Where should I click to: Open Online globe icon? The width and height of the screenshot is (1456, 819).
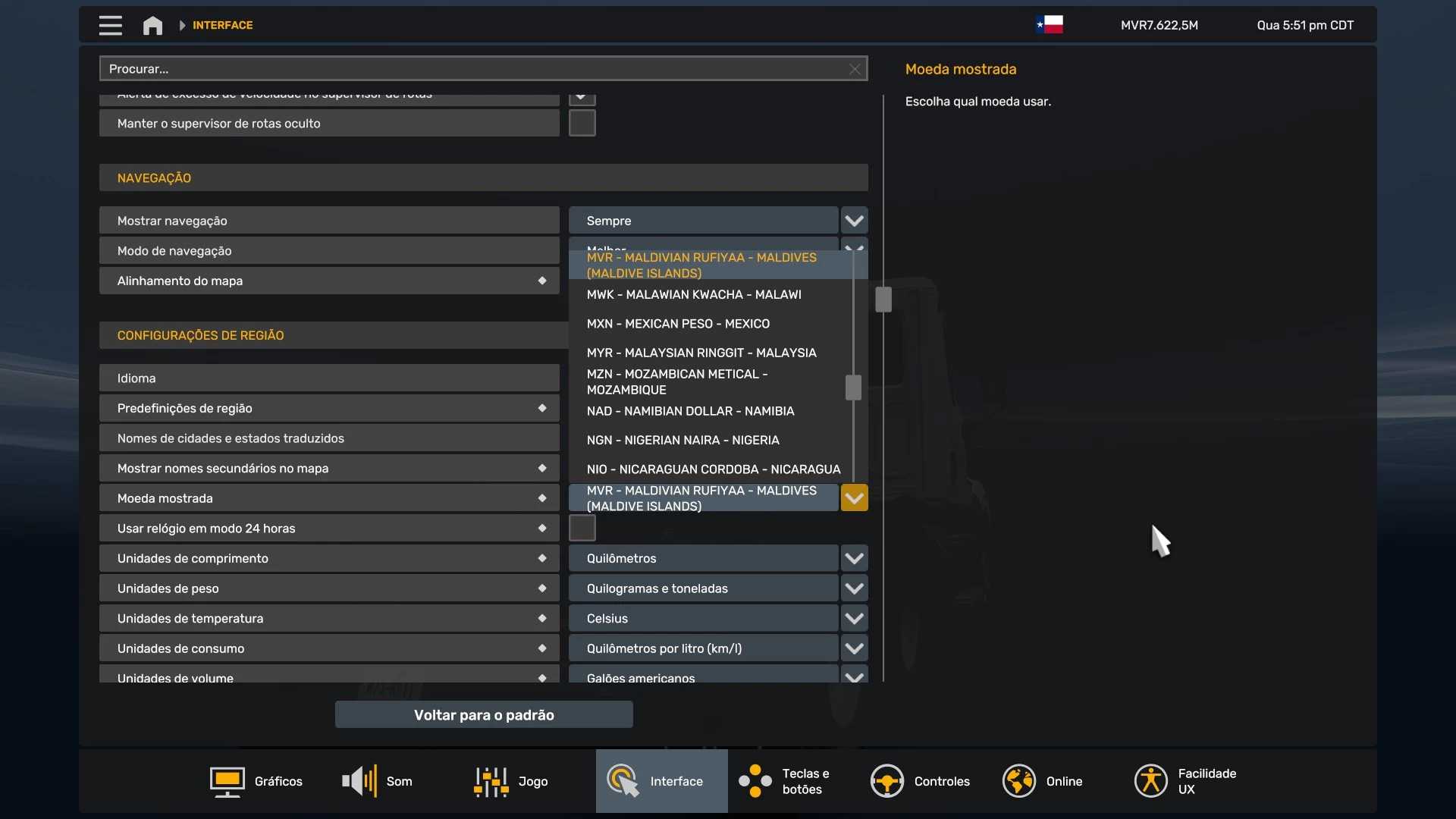pos(1018,781)
